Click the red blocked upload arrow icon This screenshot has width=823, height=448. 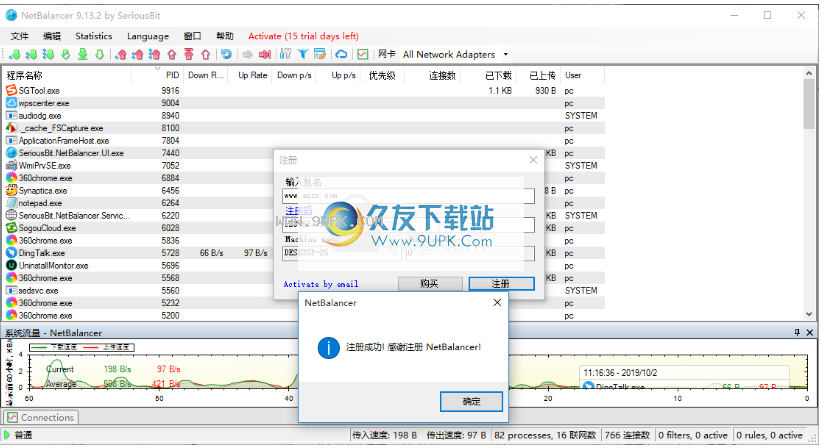pyautogui.click(x=172, y=54)
